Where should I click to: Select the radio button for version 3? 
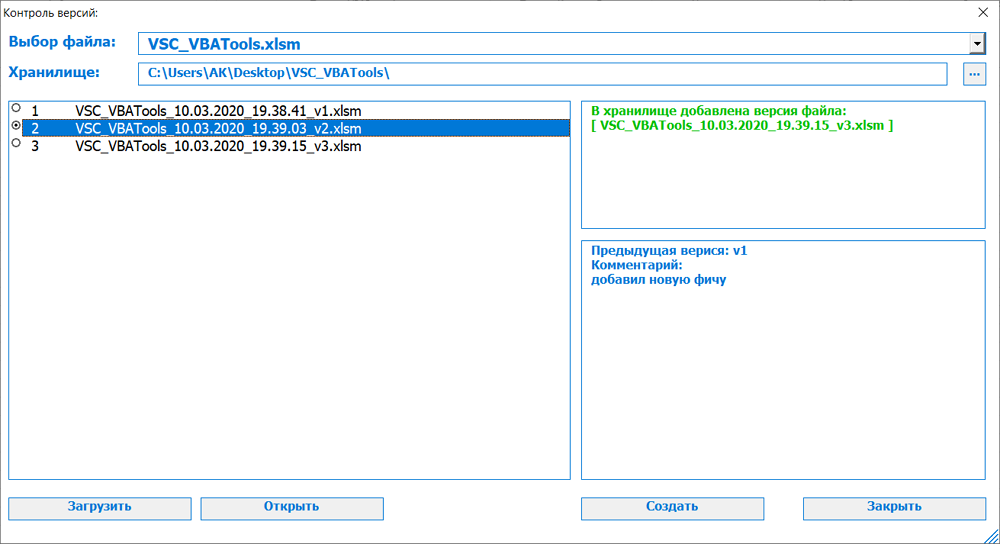pos(17,143)
